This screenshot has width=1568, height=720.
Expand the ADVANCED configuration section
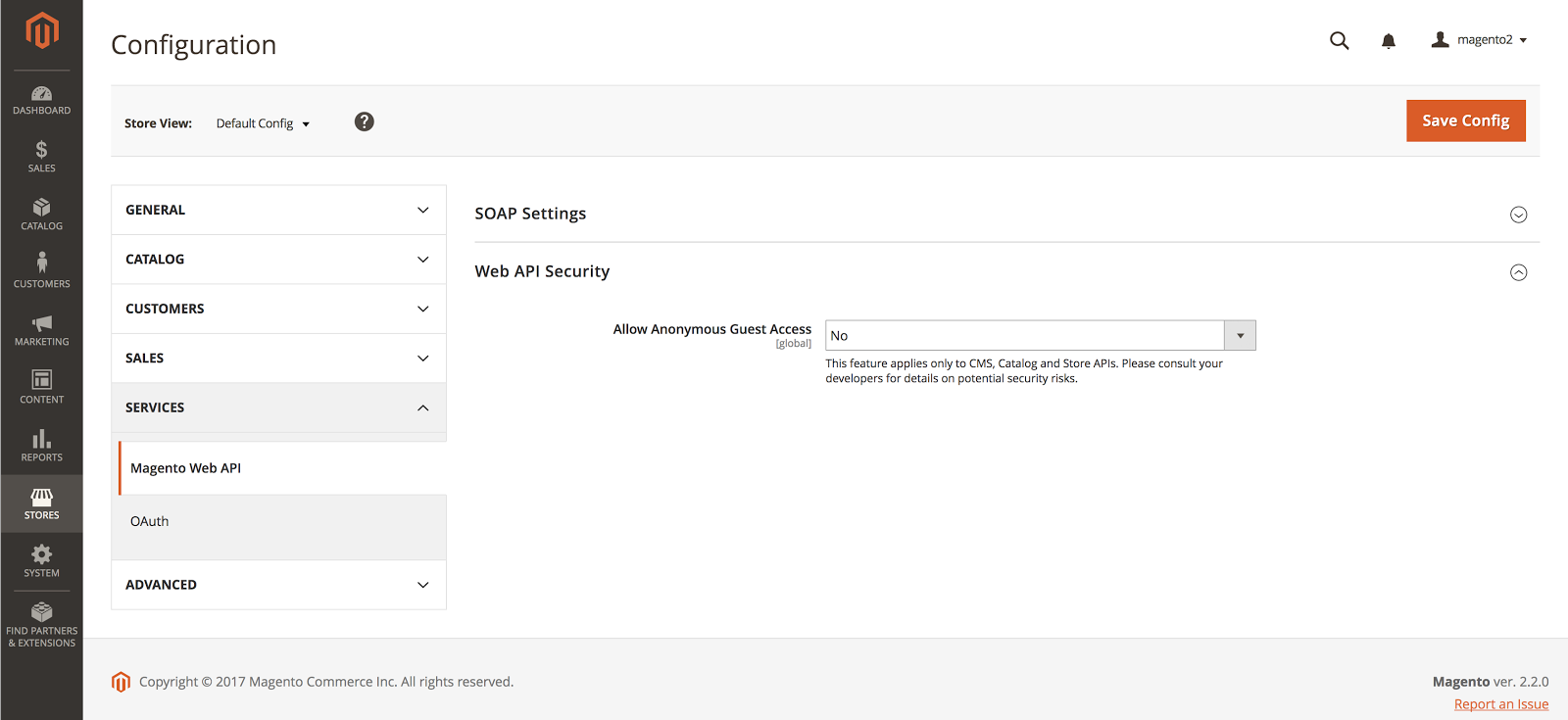(278, 585)
